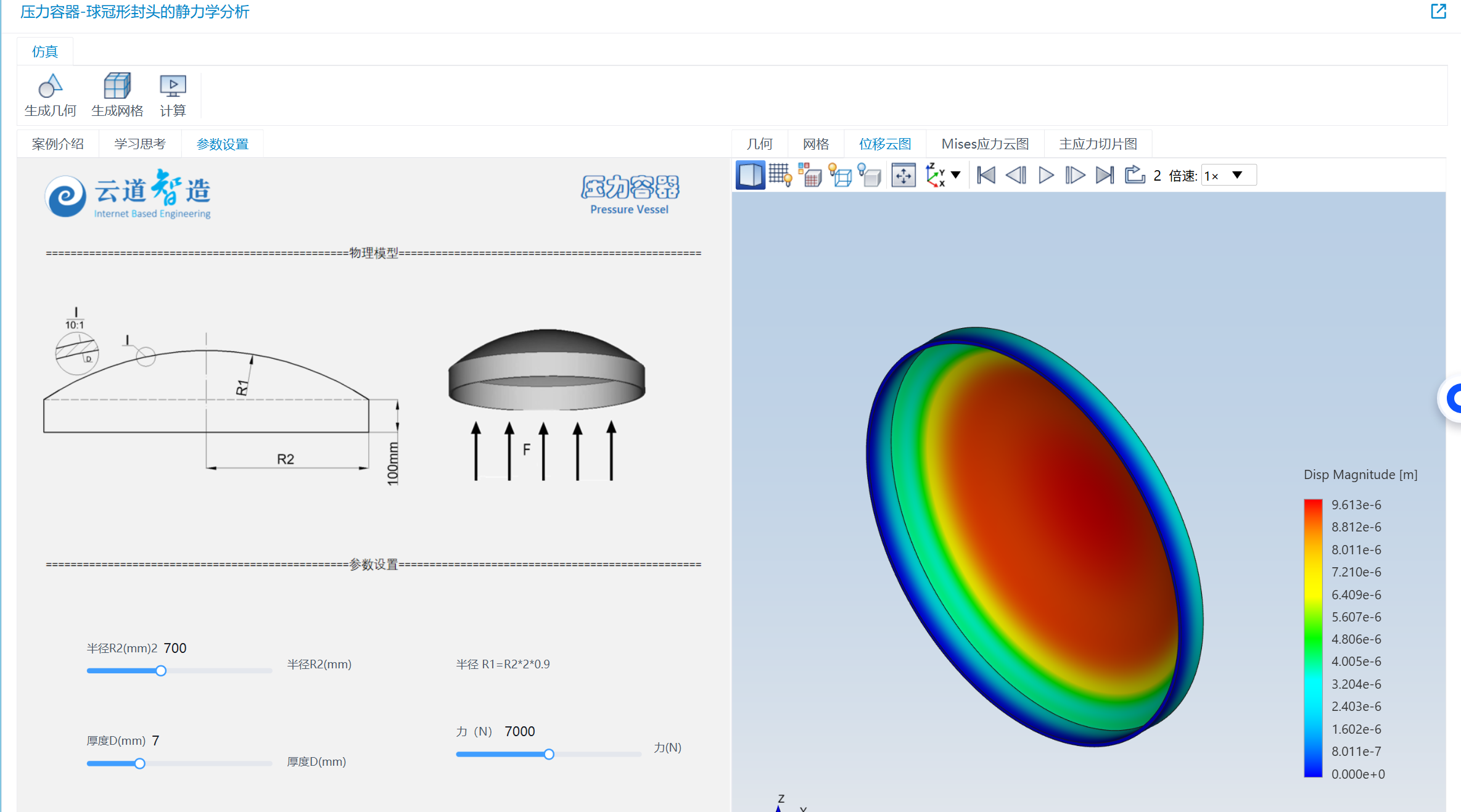
Task: Click the 压力容器 Pressure Vessel logo
Action: click(x=630, y=195)
